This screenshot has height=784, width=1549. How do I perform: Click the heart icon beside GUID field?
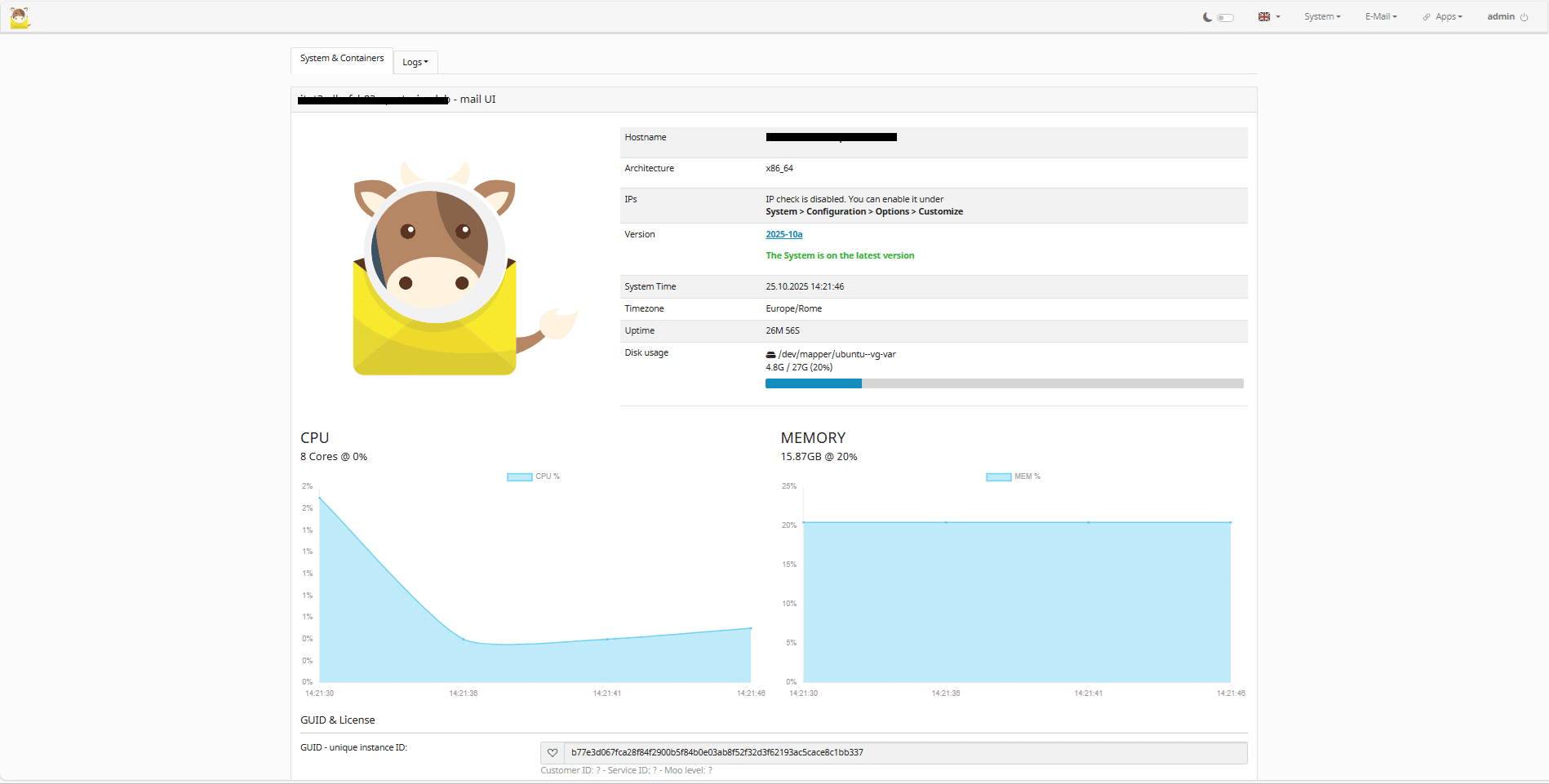[553, 753]
